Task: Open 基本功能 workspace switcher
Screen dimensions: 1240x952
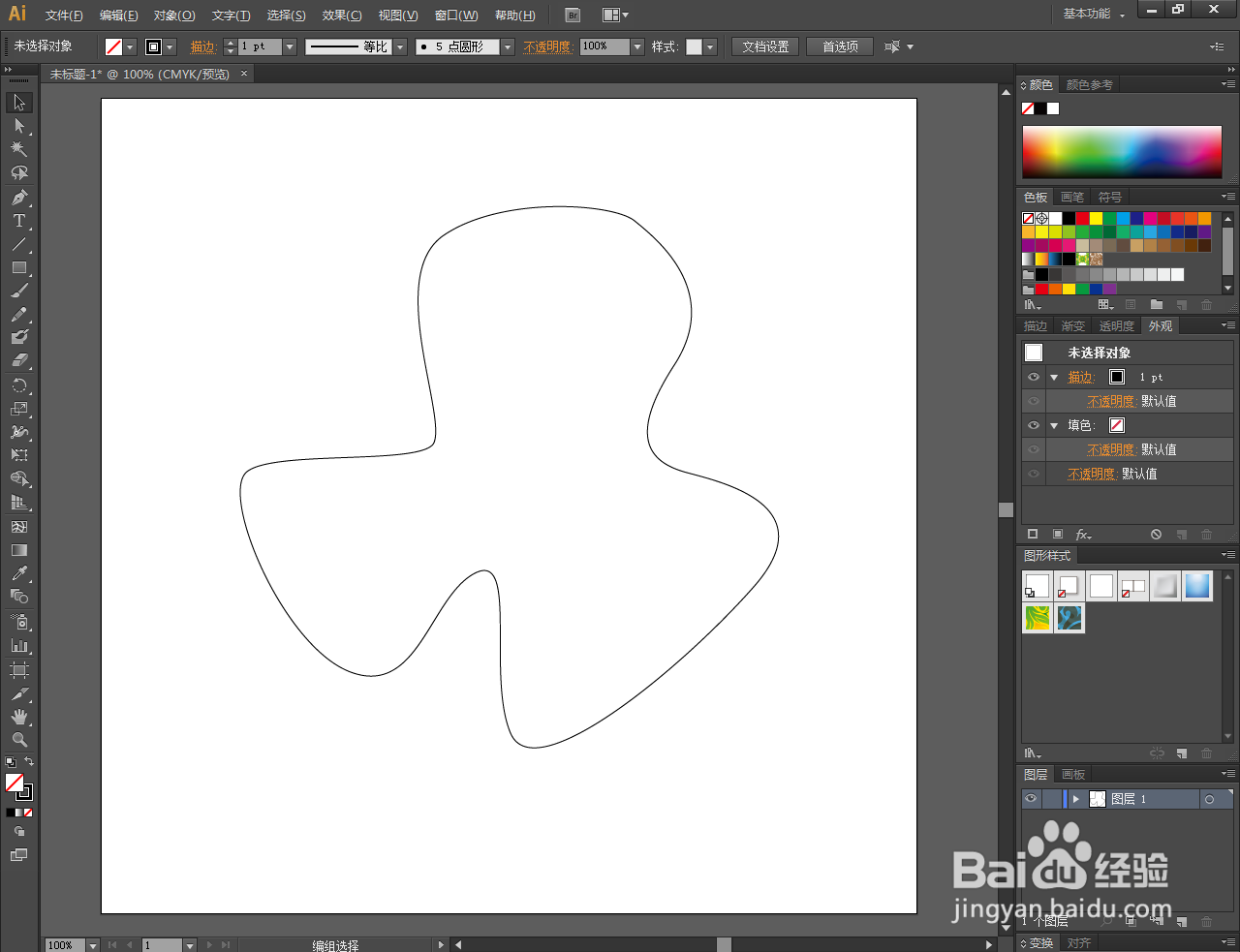Action: [1094, 14]
